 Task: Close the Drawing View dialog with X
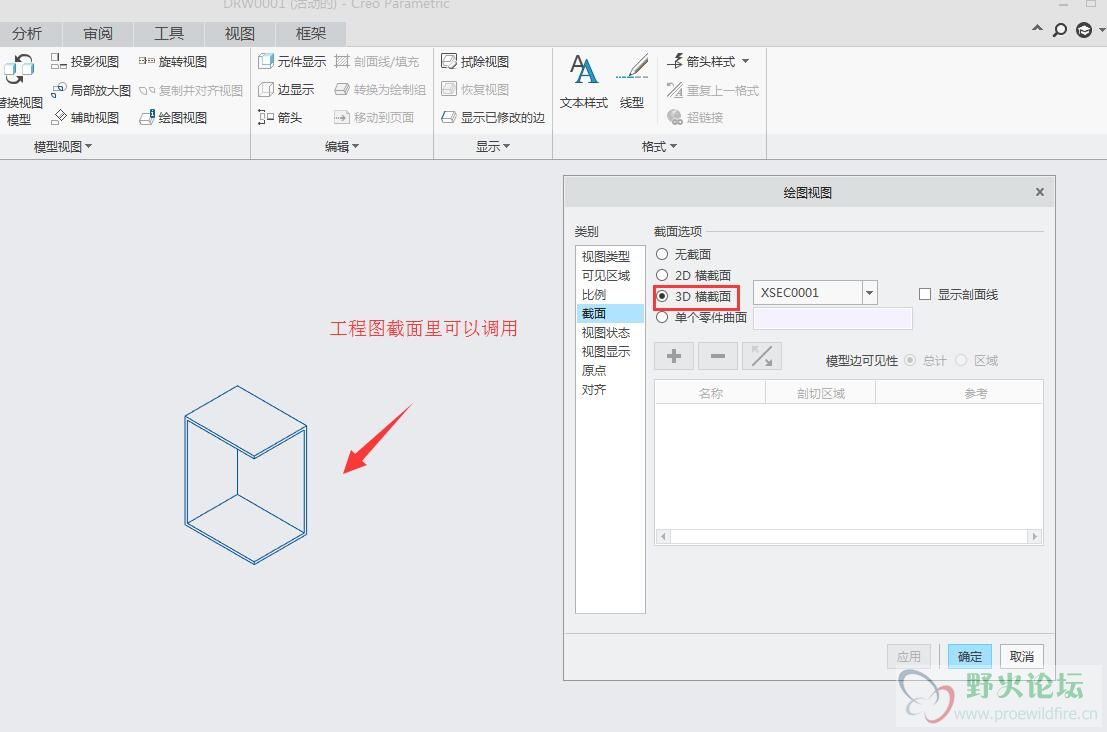tap(1040, 192)
